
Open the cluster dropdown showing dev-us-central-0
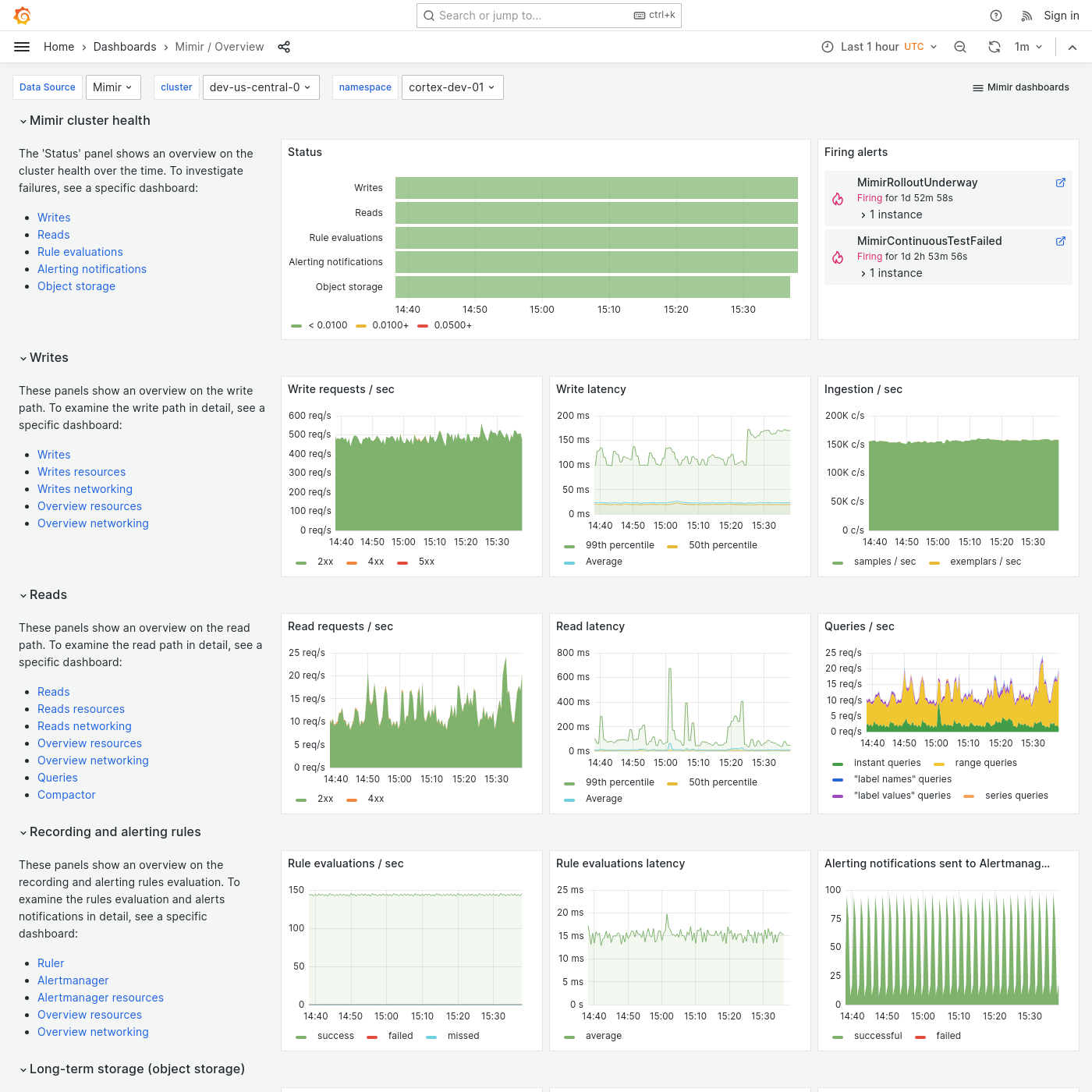coord(261,87)
